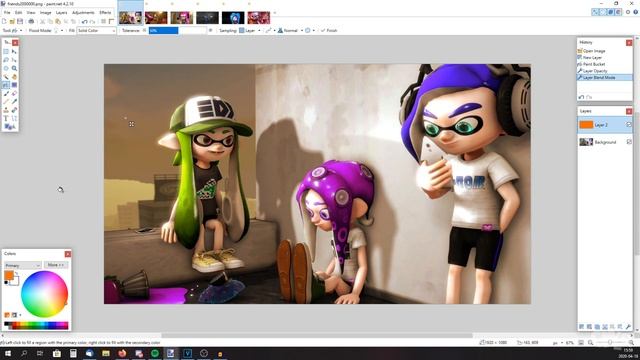Open the Fill Solid Color combo box
The image size is (640, 360).
97,30
